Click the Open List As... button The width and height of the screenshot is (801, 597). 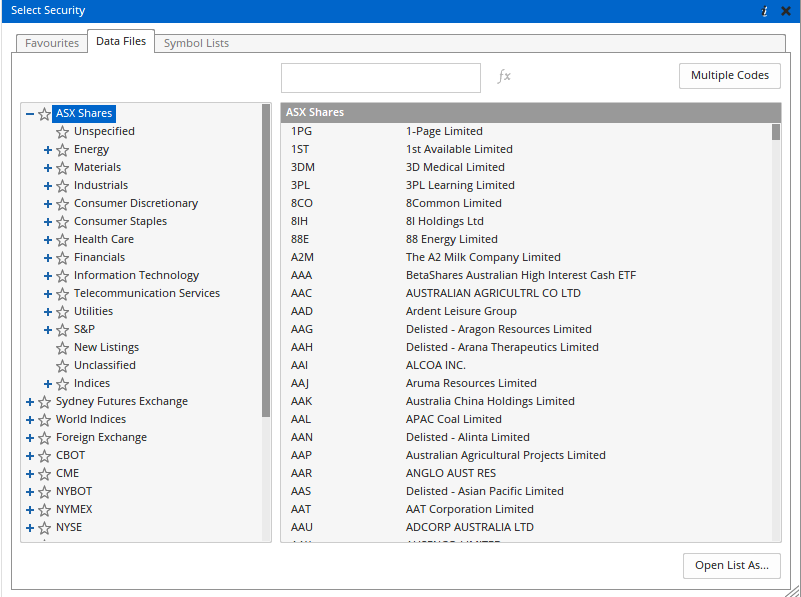[x=732, y=565]
